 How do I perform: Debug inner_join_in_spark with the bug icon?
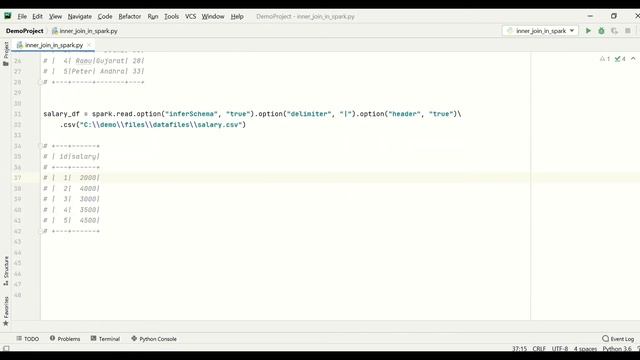tap(601, 31)
